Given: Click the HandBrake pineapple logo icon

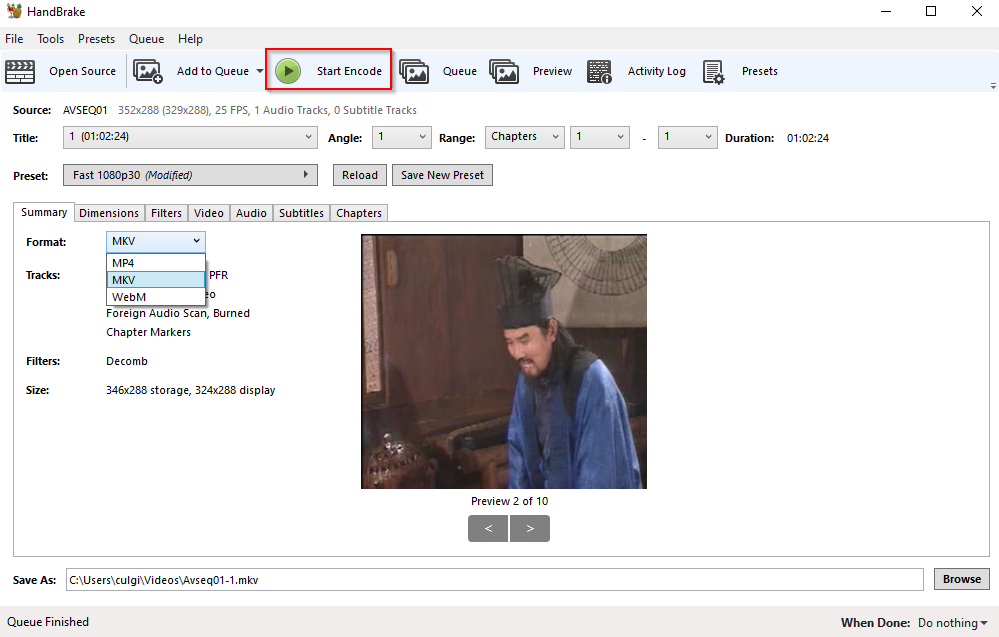Looking at the screenshot, I should point(14,11).
